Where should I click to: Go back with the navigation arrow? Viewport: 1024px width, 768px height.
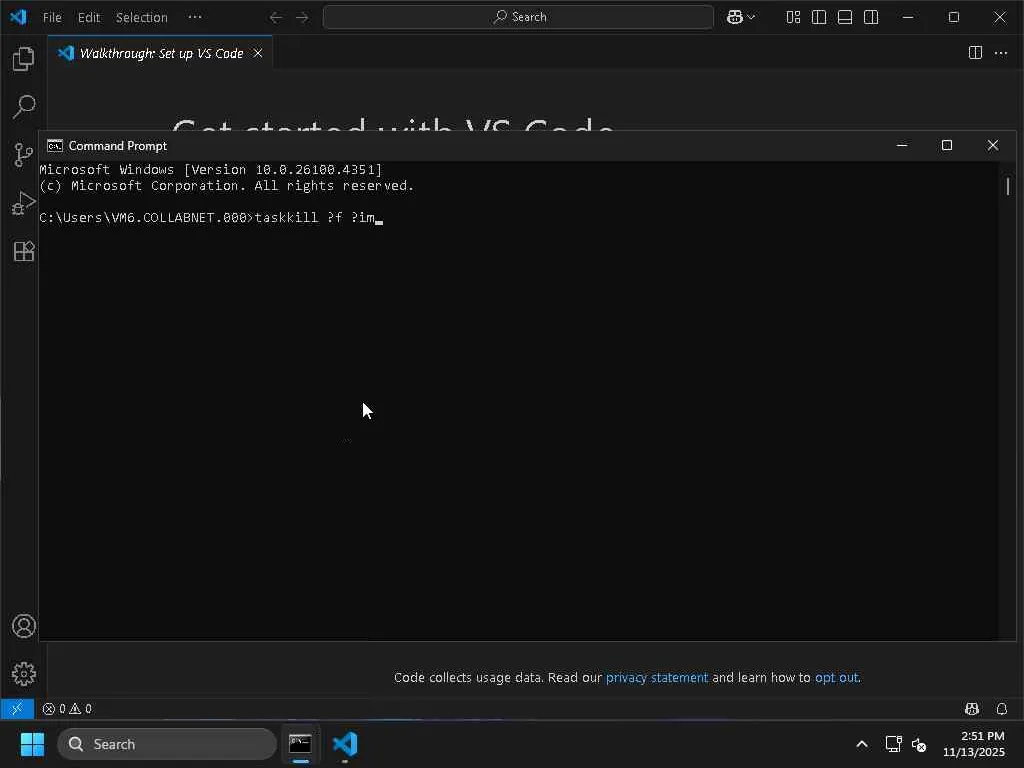(276, 17)
